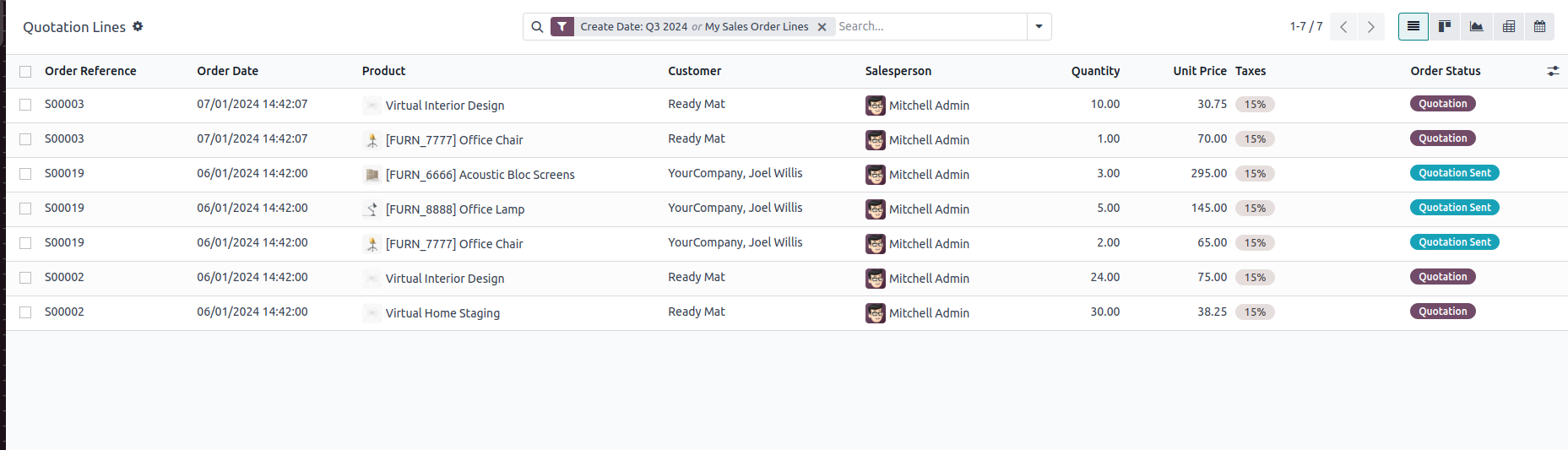Image resolution: width=1568 pixels, height=450 pixels.
Task: Open optional columns adjust icon
Action: [x=1553, y=71]
